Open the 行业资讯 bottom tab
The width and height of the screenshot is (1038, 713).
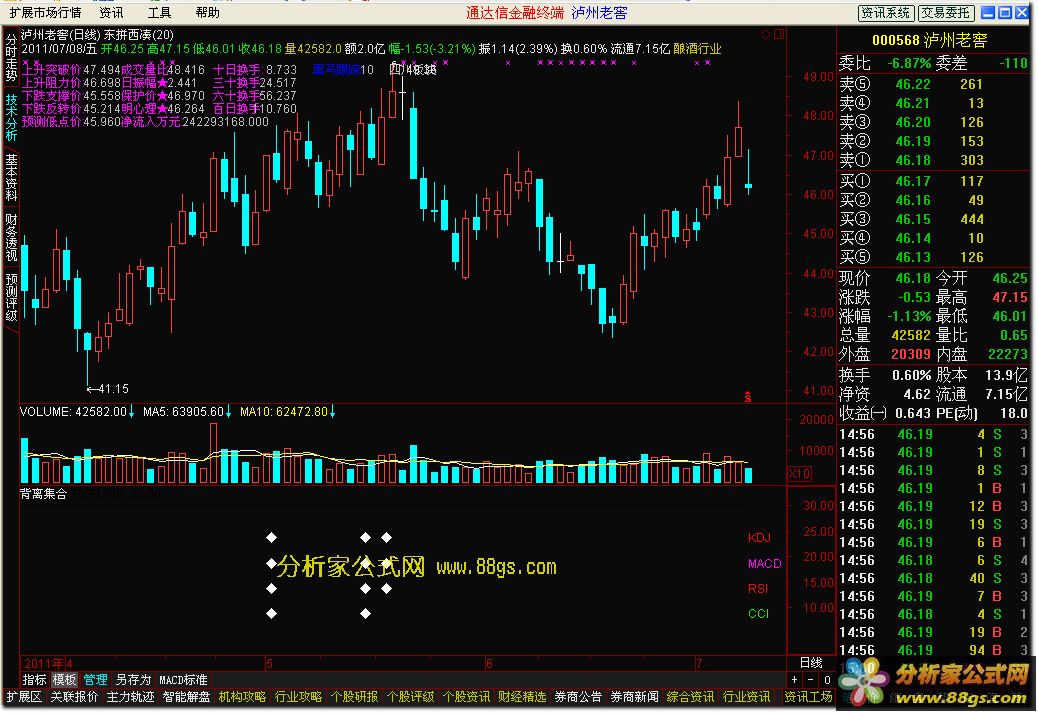pos(747,696)
